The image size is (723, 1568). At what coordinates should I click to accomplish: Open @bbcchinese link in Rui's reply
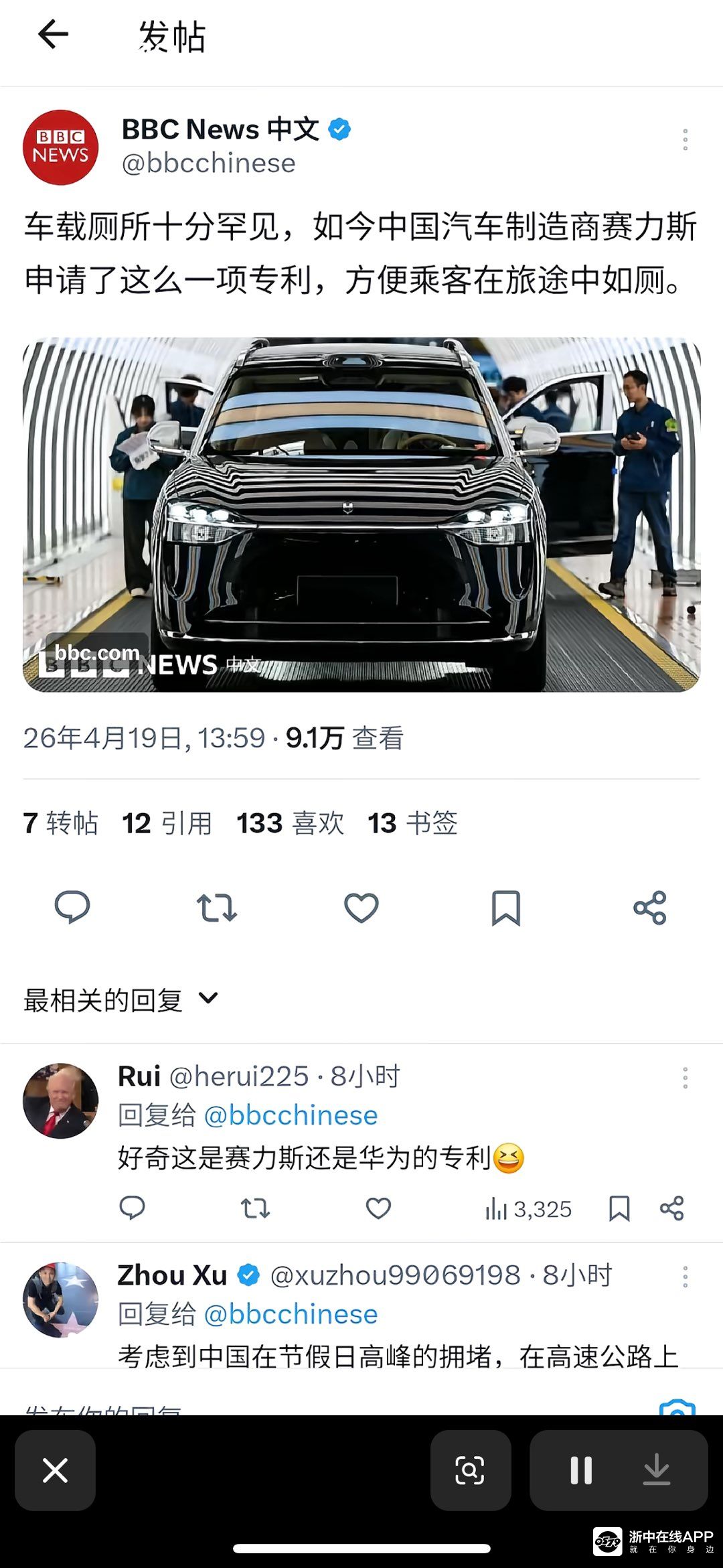pyautogui.click(x=291, y=1115)
